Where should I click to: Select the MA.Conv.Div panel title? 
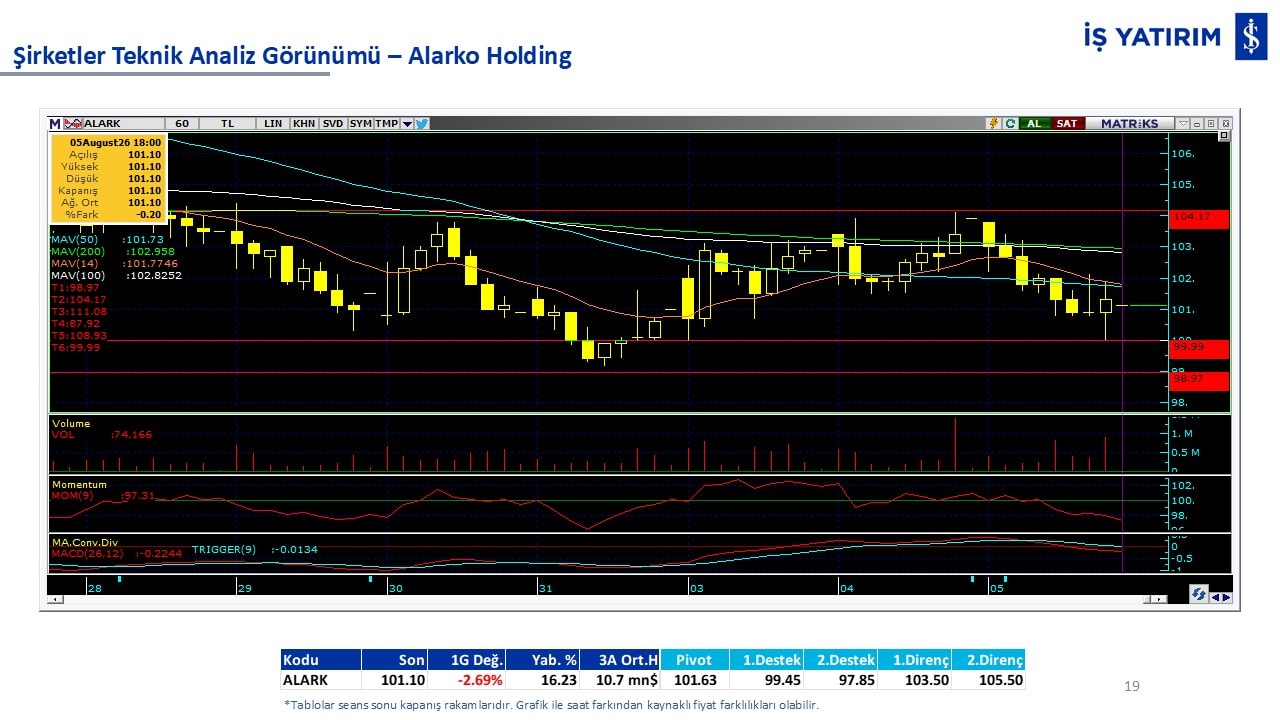pos(84,542)
